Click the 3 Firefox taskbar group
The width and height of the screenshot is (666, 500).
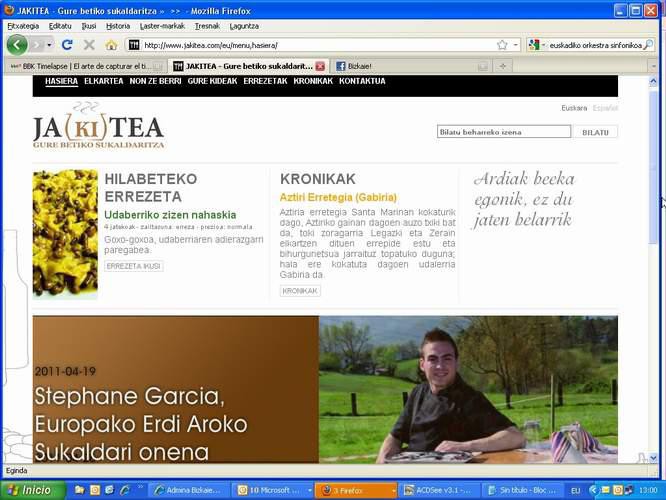pos(356,490)
